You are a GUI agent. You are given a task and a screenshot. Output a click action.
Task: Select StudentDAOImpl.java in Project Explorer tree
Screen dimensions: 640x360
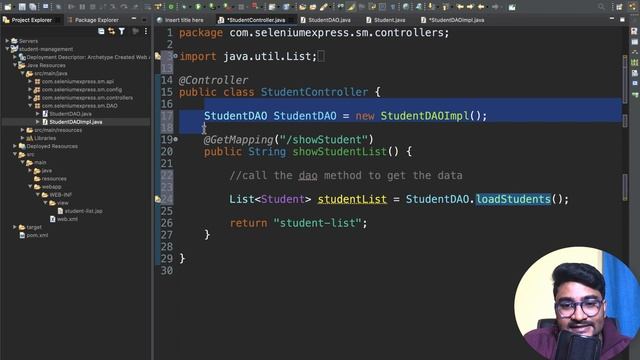[76, 122]
